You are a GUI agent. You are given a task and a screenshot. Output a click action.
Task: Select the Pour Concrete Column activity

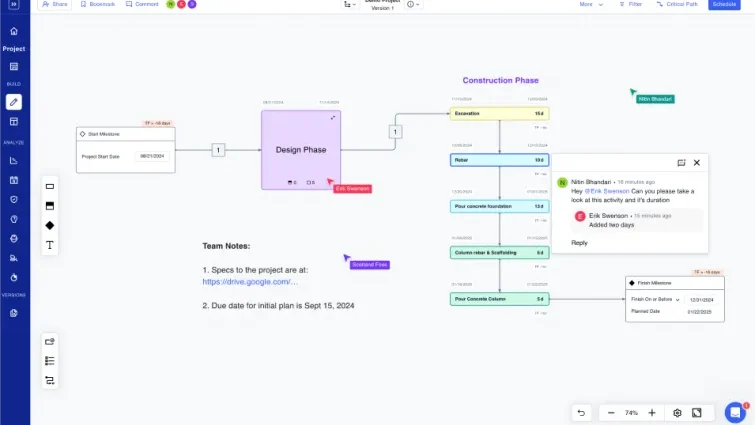click(x=499, y=299)
